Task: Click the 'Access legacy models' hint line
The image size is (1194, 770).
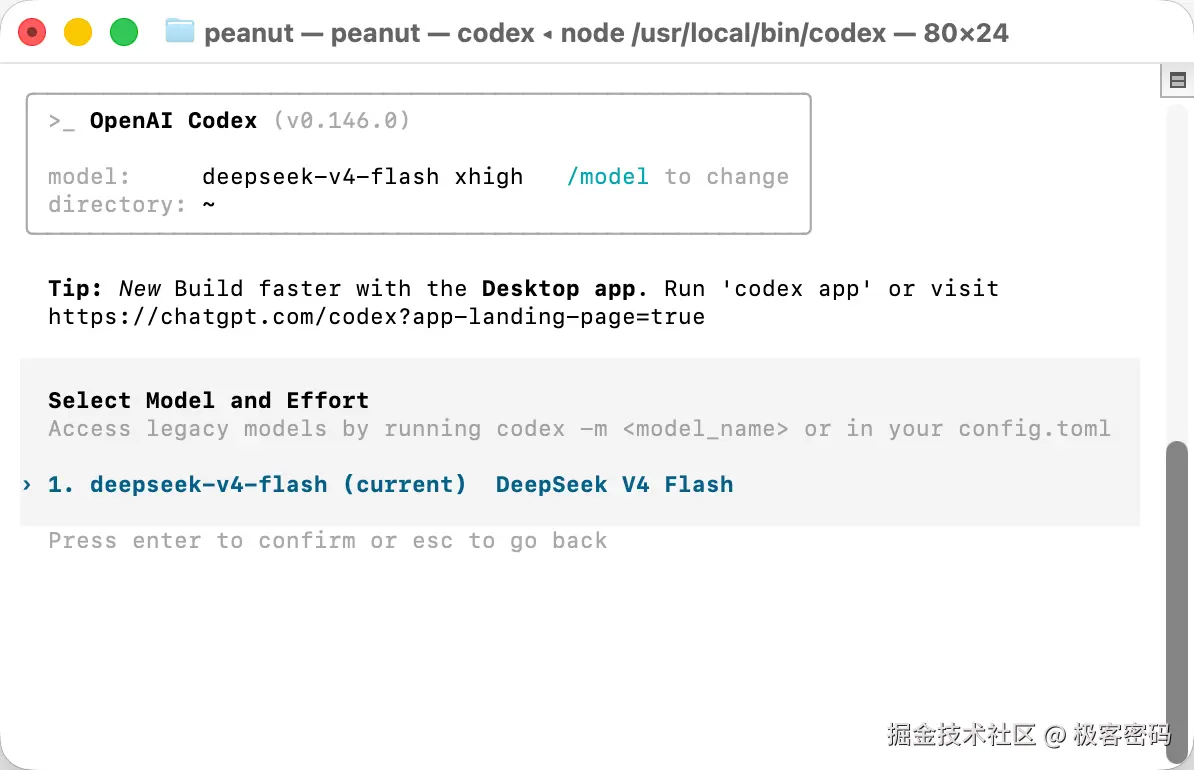Action: pos(579,429)
